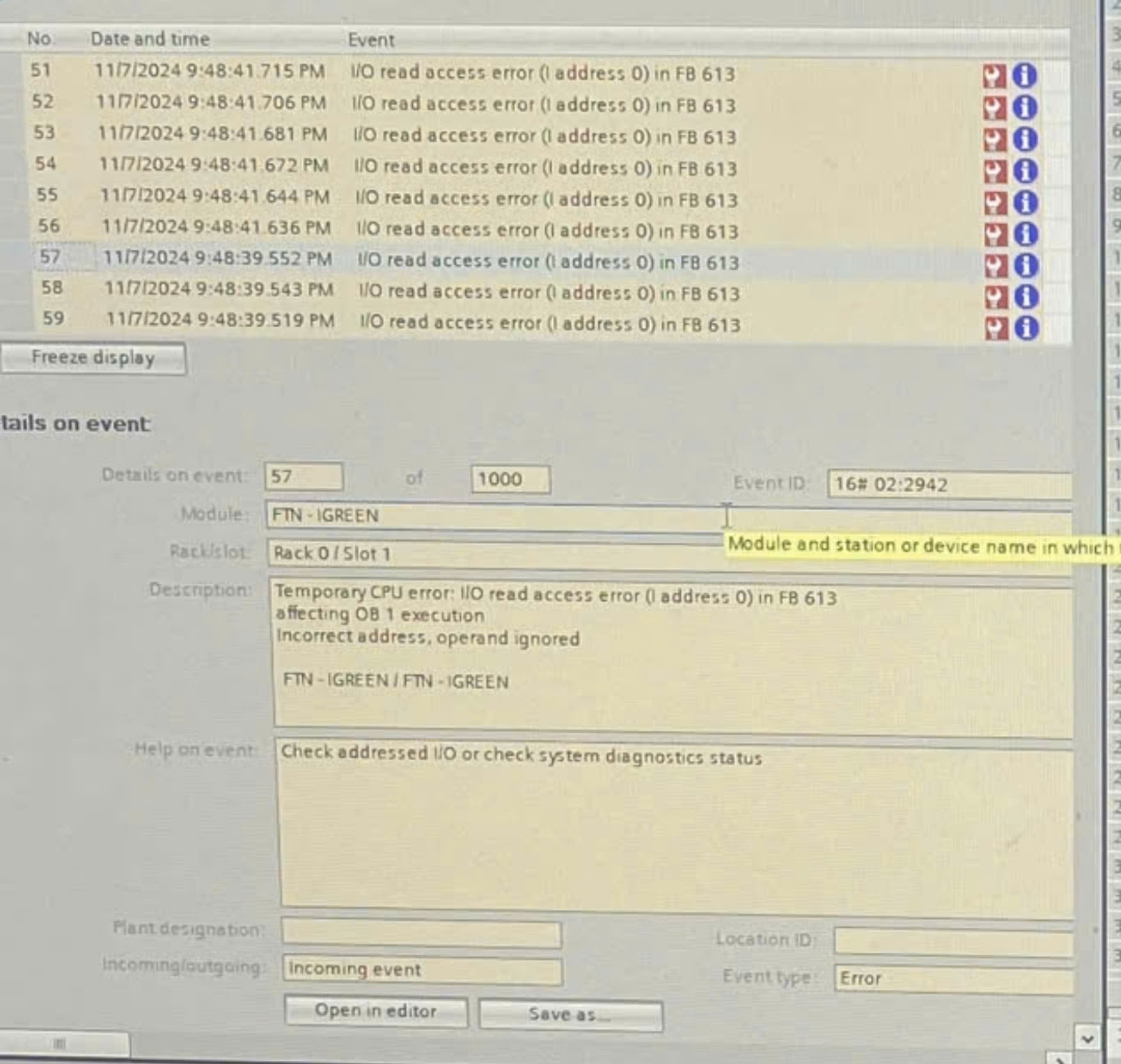This screenshot has width=1121, height=1064.
Task: Click red wrench icon in row 51
Action: (x=994, y=76)
